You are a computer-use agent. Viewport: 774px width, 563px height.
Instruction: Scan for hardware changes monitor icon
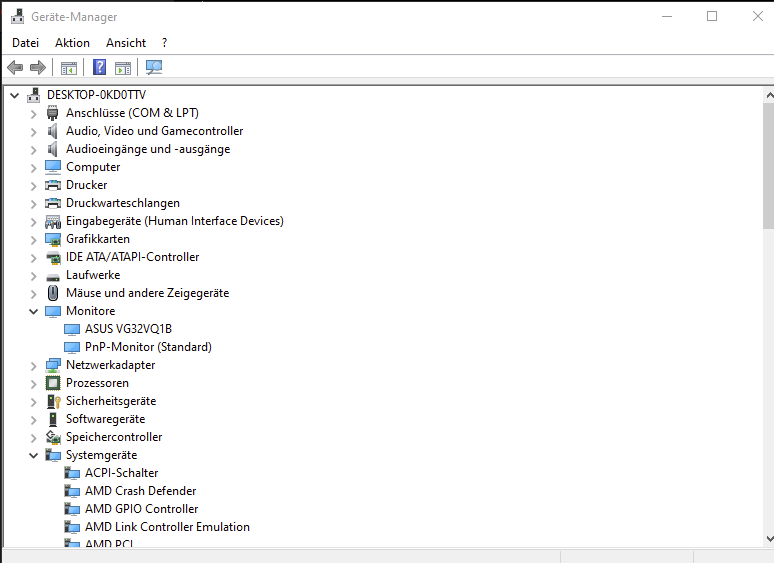tap(154, 68)
